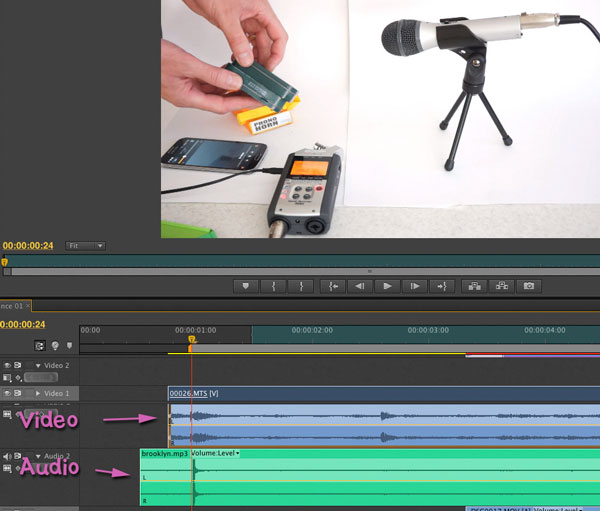Image resolution: width=600 pixels, height=511 pixels.
Task: Add a marker in the Program Monitor
Action: [246, 286]
